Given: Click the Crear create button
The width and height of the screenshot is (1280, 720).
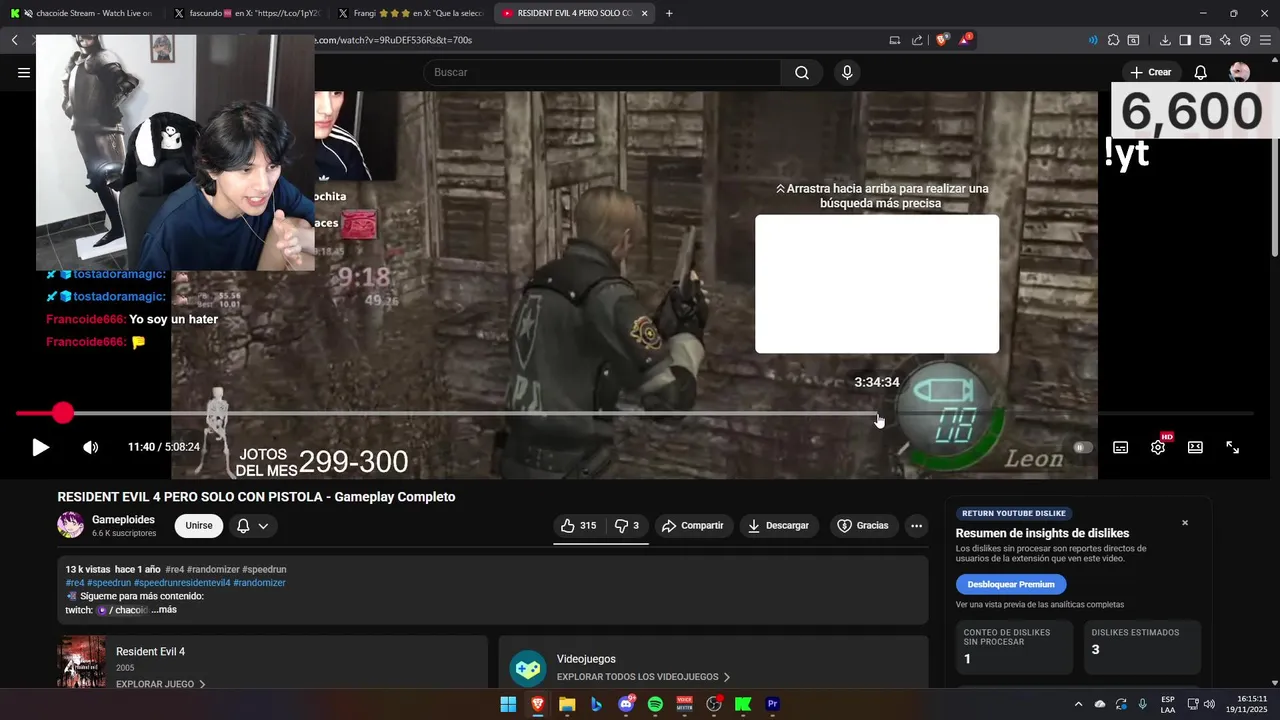Looking at the screenshot, I should [x=1151, y=72].
